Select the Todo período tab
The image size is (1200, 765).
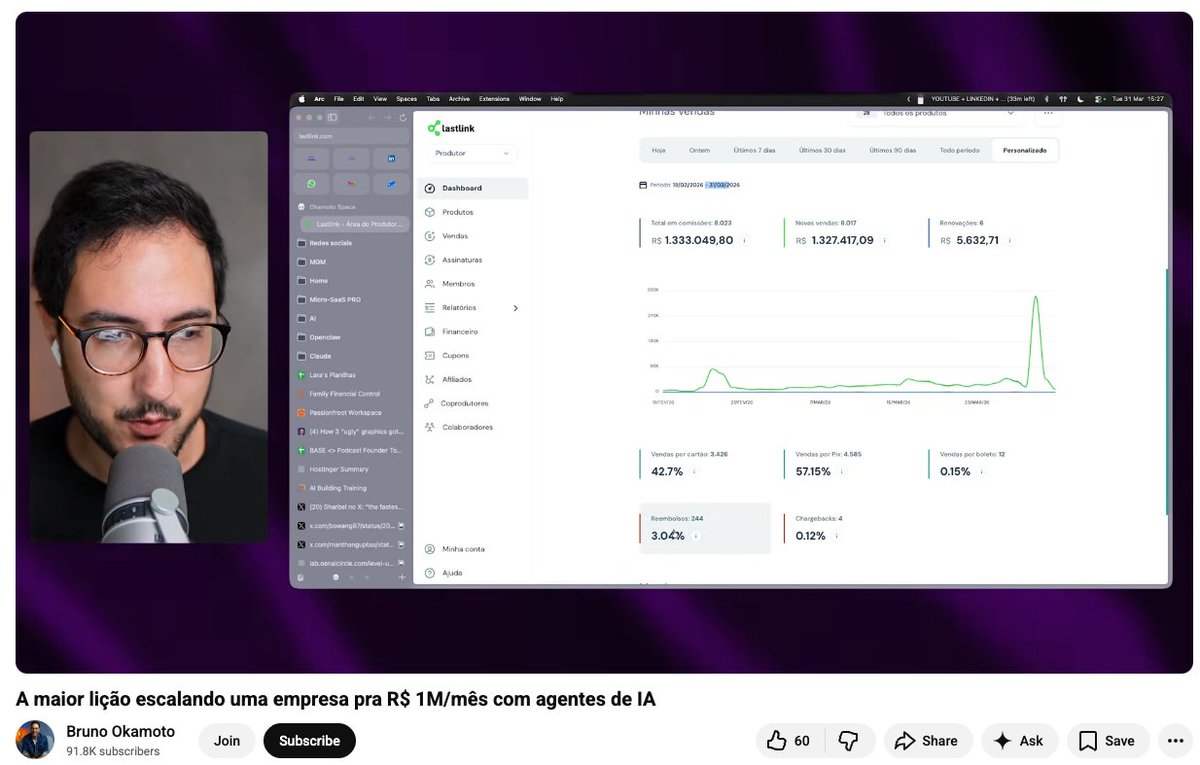[x=960, y=150]
